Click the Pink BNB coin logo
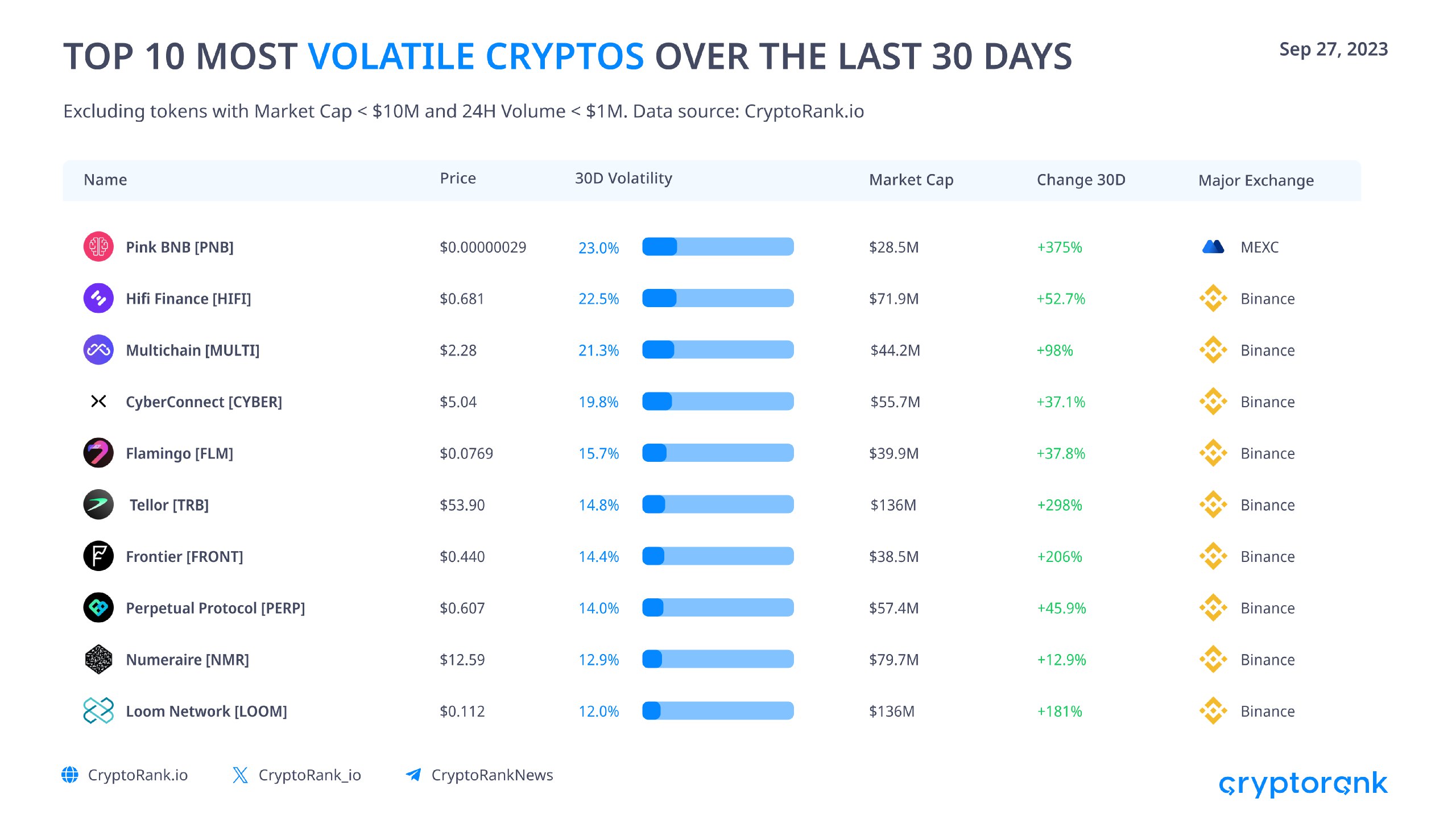The image size is (1456, 819). pos(98,247)
